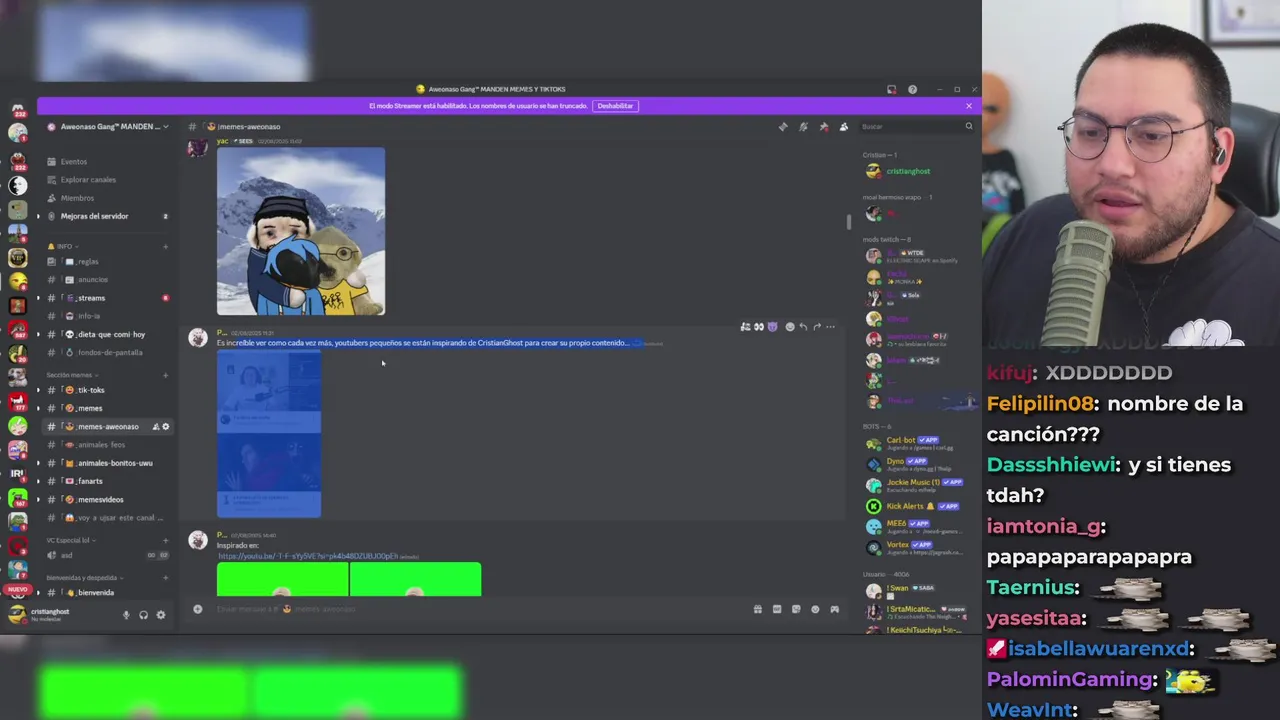This screenshot has height=720, width=1280.
Task: Collapse the Sección memes category
Action: pyautogui.click(x=72, y=375)
